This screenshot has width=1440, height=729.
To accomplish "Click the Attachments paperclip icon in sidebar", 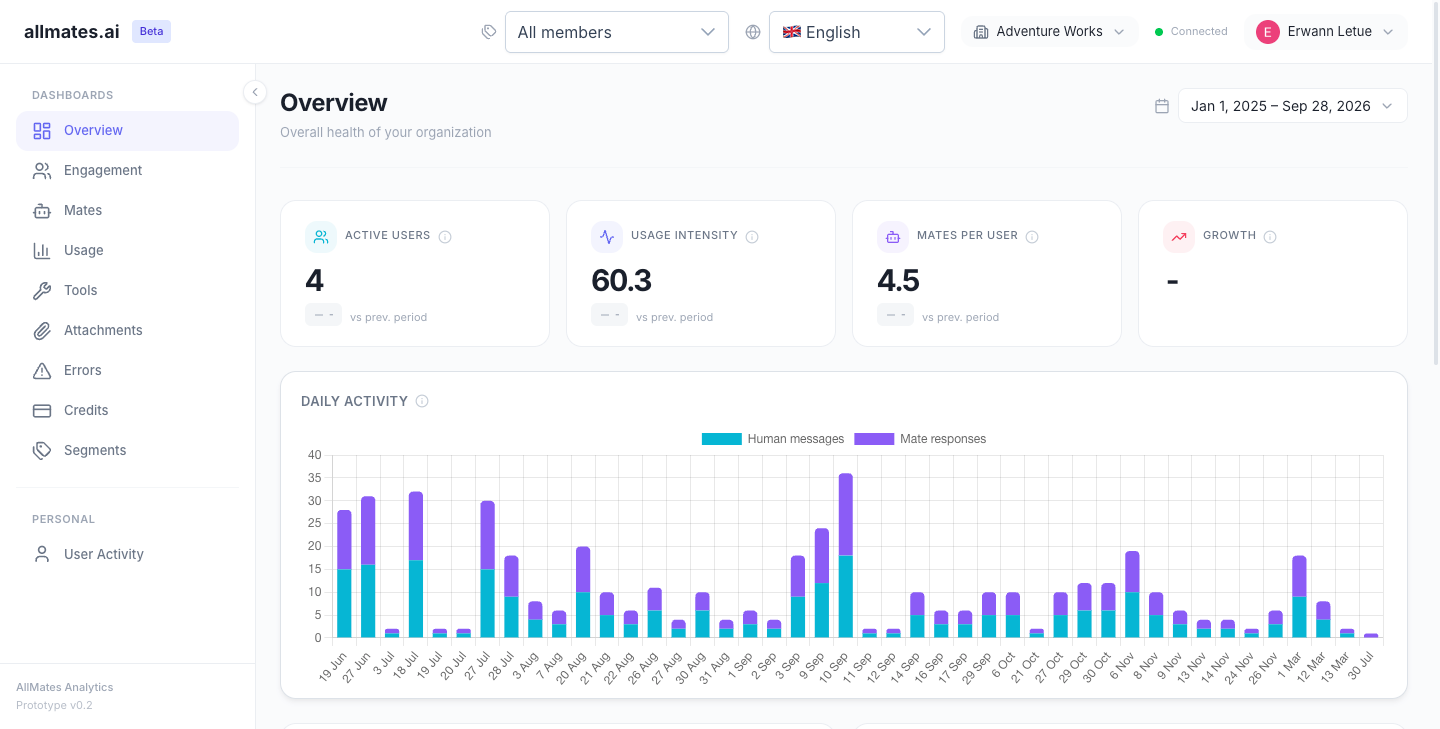I will click(x=42, y=331).
